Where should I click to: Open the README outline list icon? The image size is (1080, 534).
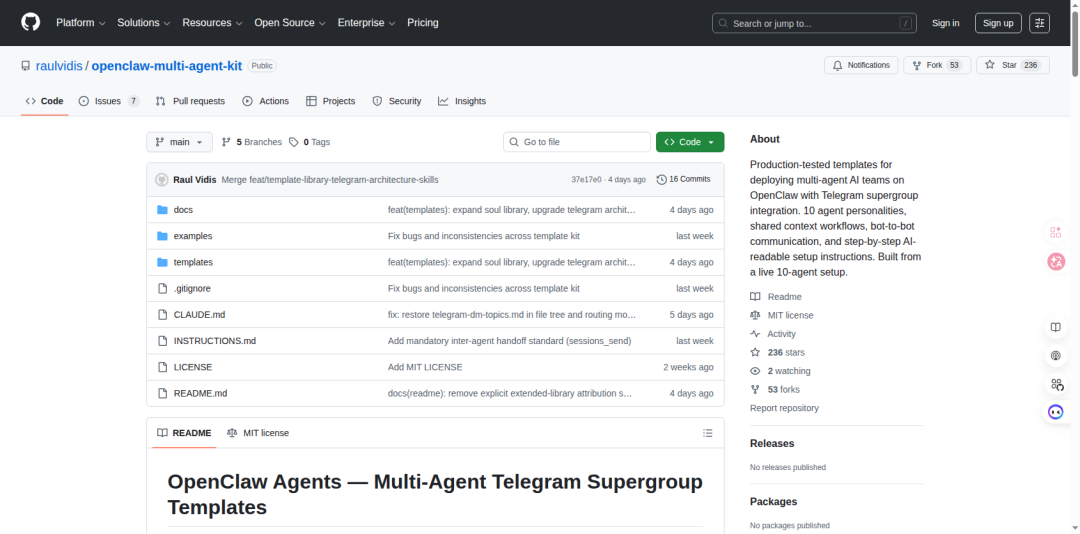[x=707, y=433]
